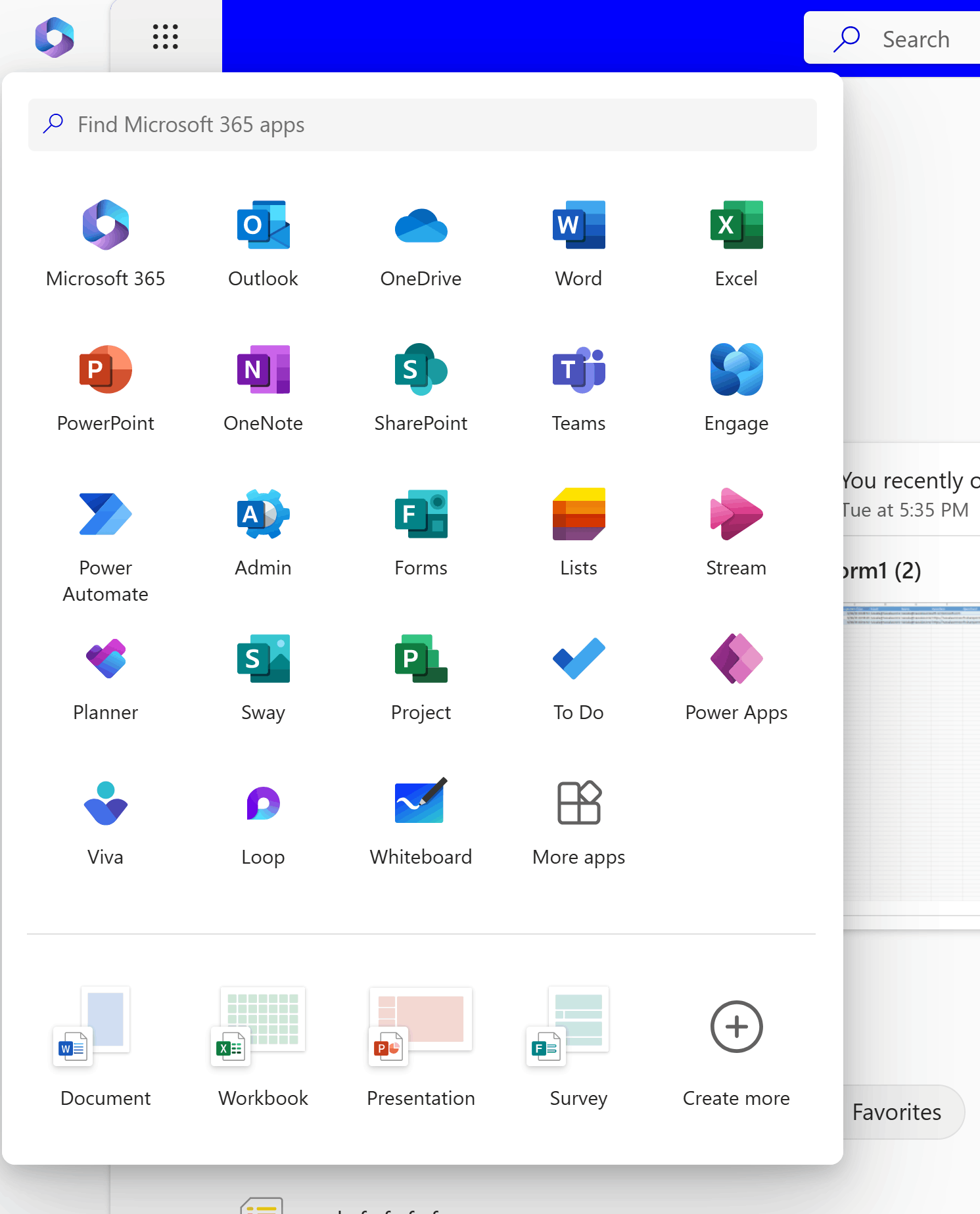The width and height of the screenshot is (980, 1214).
Task: Open To Do
Action: point(578,678)
